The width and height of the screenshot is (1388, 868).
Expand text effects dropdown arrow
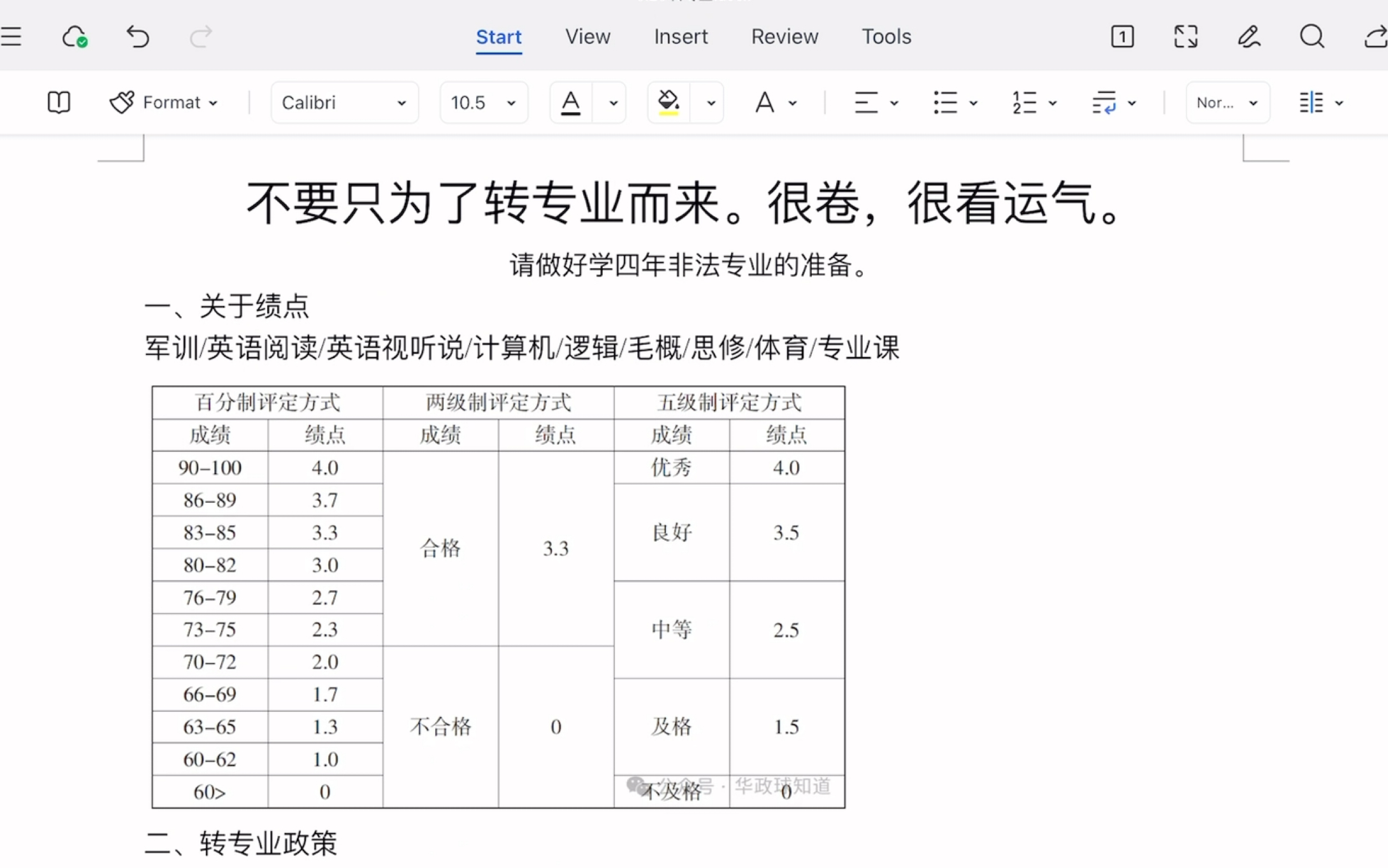[792, 103]
